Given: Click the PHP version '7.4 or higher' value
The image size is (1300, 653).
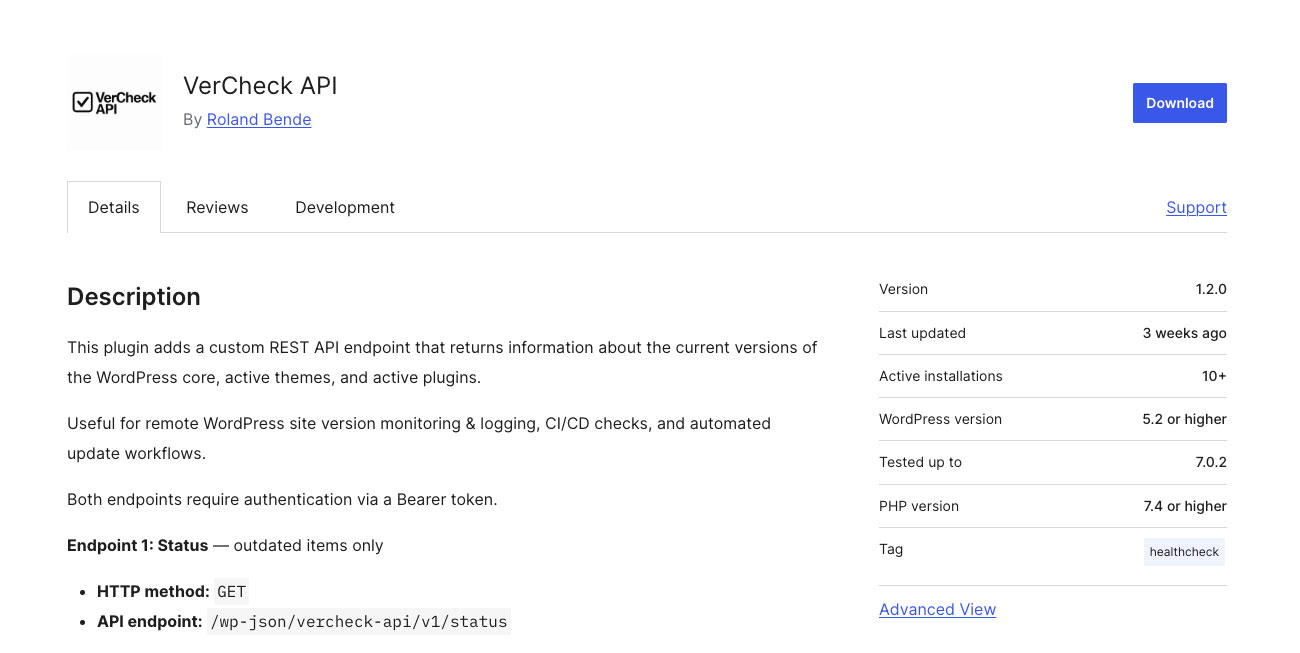Looking at the screenshot, I should click(1185, 506).
